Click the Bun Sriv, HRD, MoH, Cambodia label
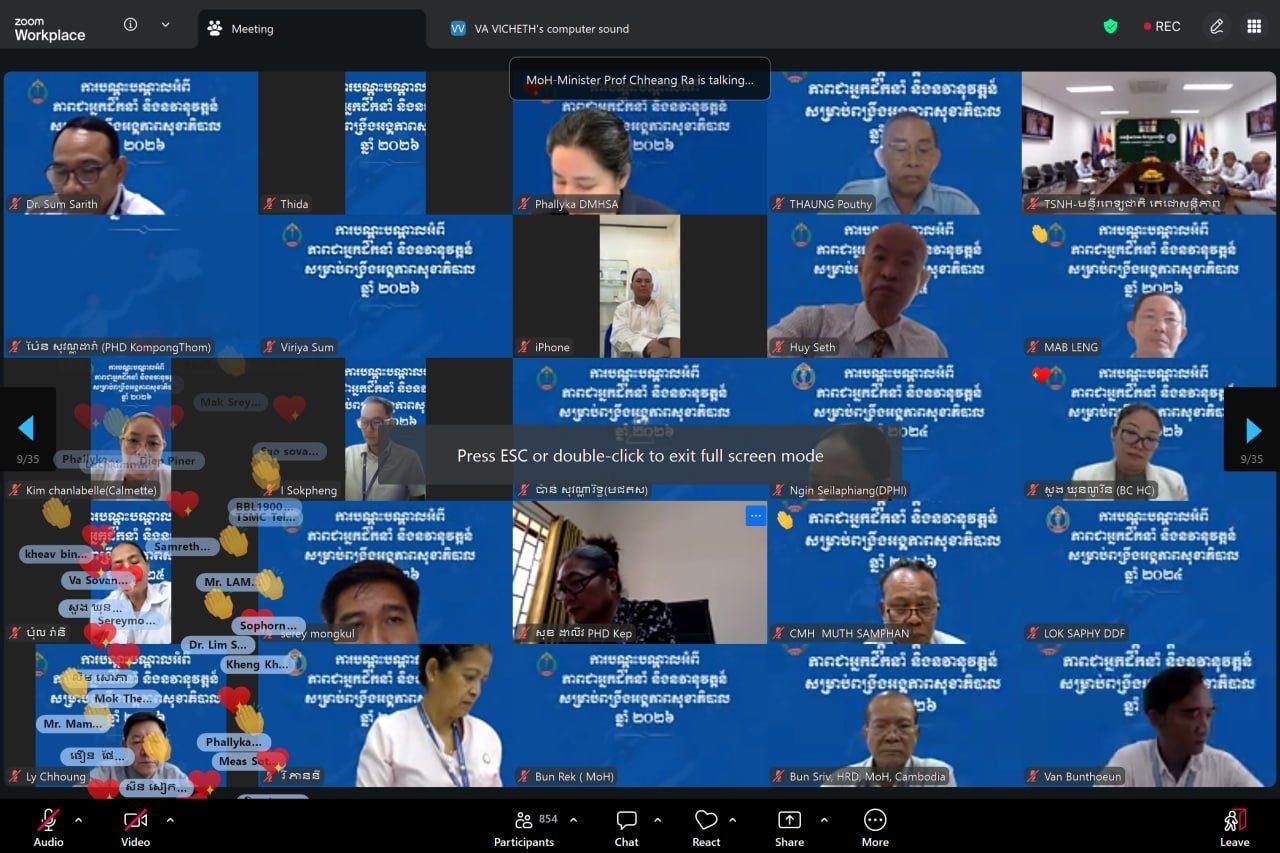This screenshot has height=853, width=1280. click(867, 776)
